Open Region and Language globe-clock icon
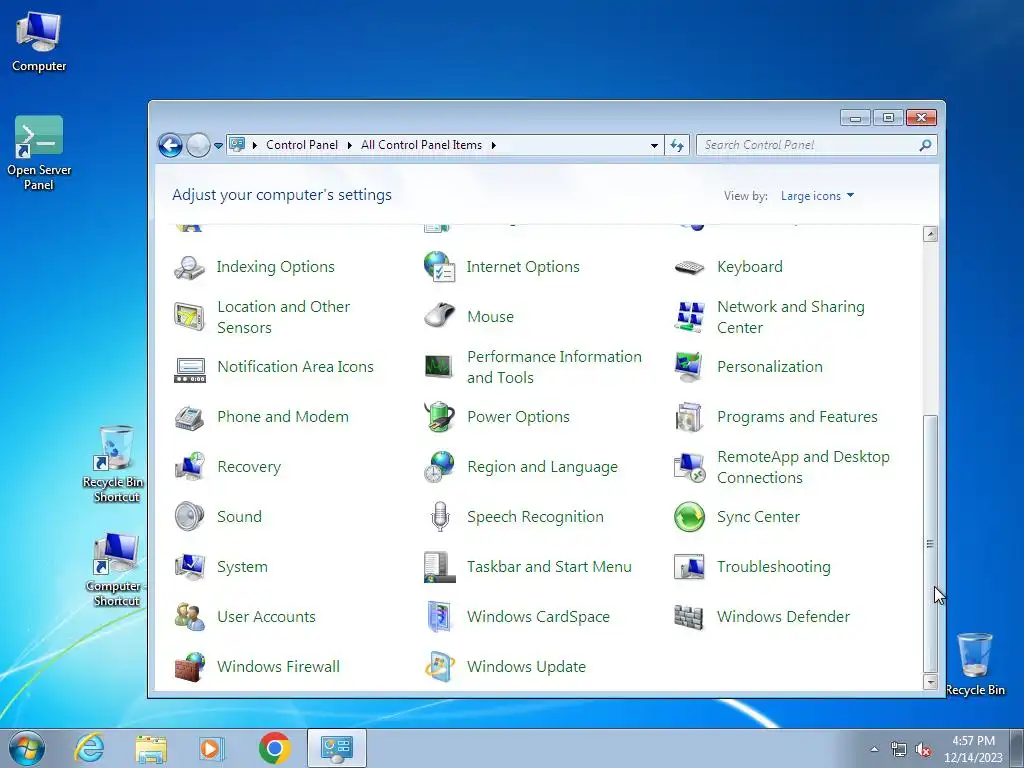The height and width of the screenshot is (768, 1024). click(x=440, y=467)
